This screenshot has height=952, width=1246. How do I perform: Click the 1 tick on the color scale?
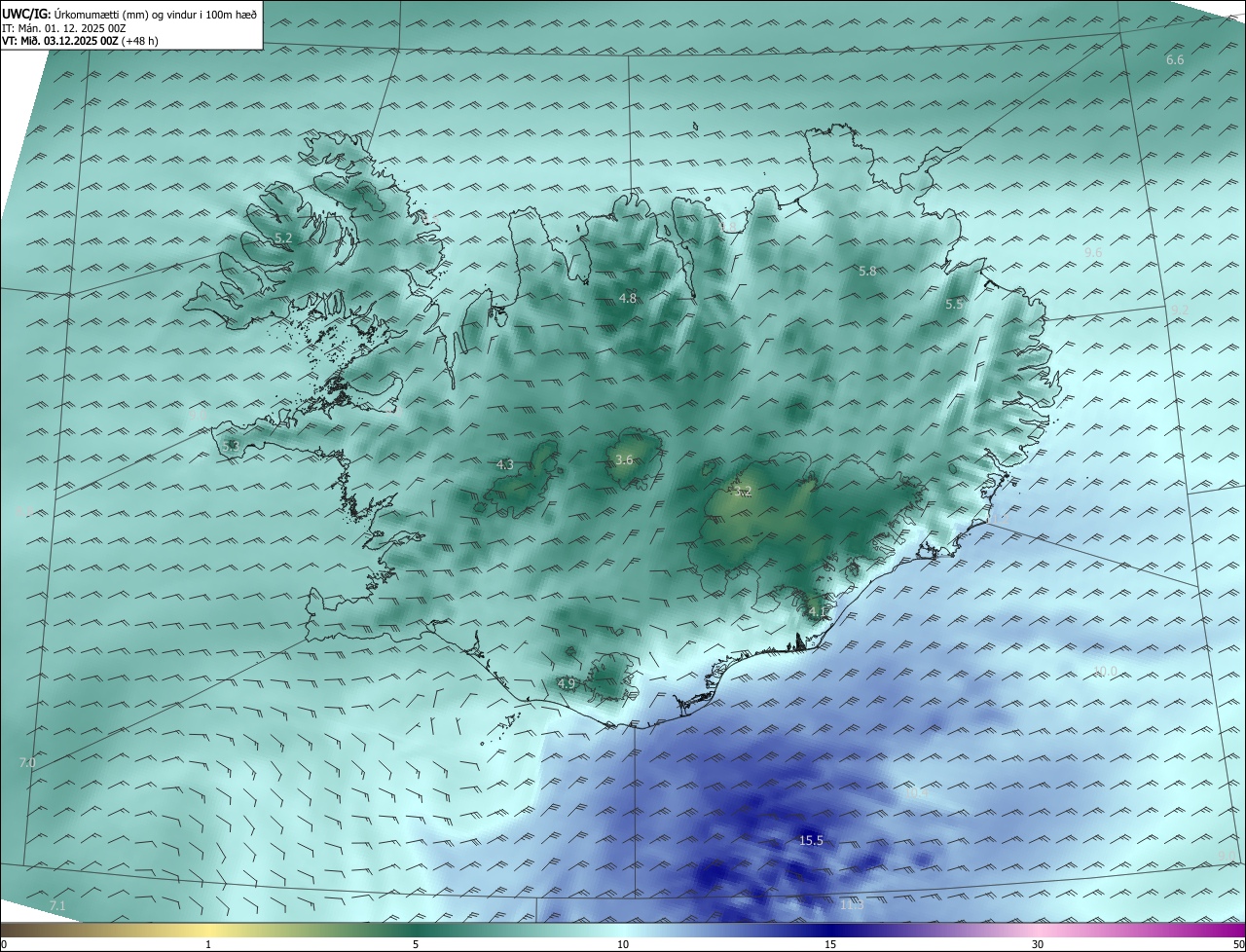208,944
